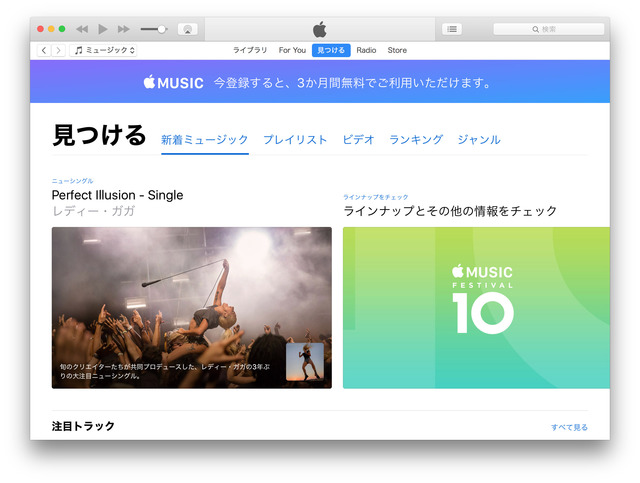Open the For You tab
This screenshot has height=483, width=640.
292,50
